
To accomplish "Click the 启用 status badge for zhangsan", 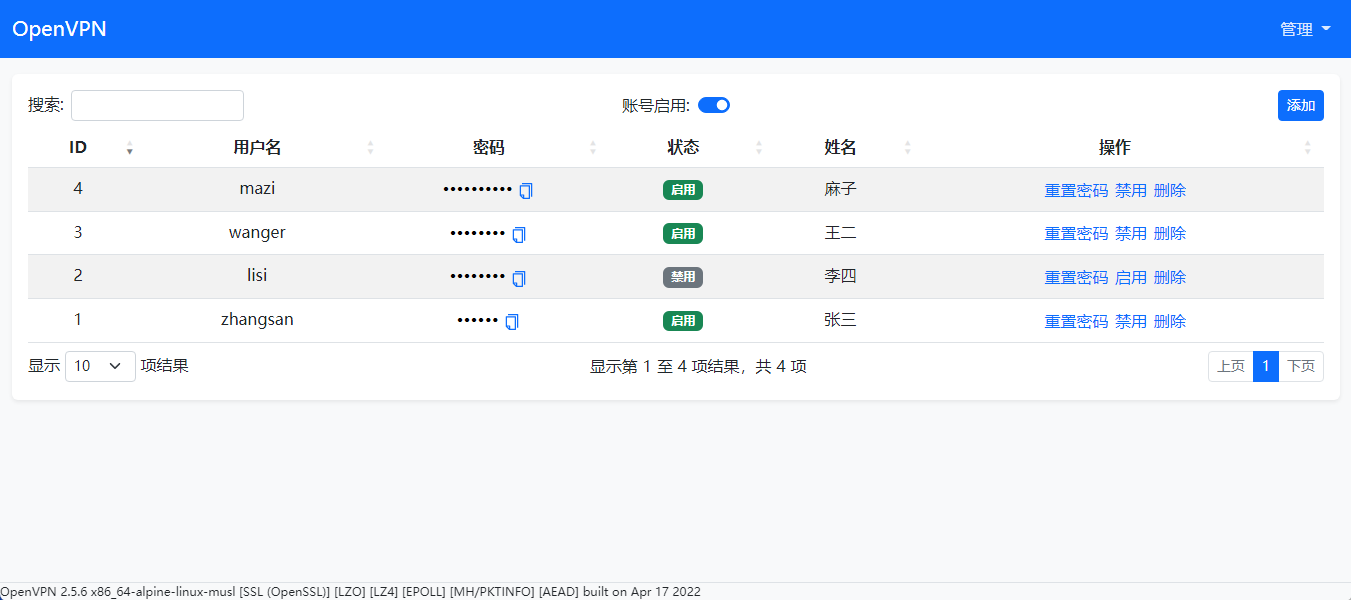I will pos(683,321).
